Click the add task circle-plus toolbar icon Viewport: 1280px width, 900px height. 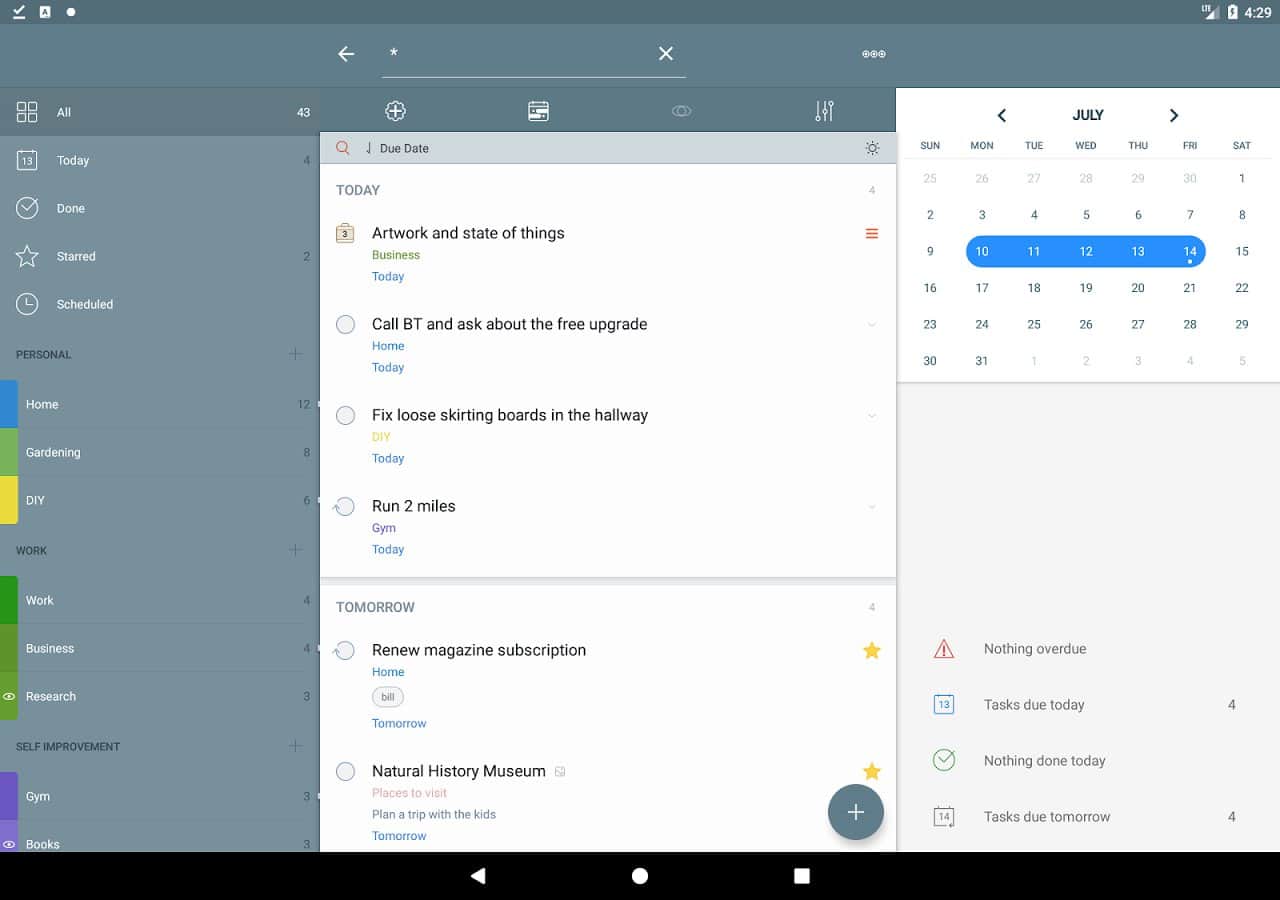tap(395, 111)
